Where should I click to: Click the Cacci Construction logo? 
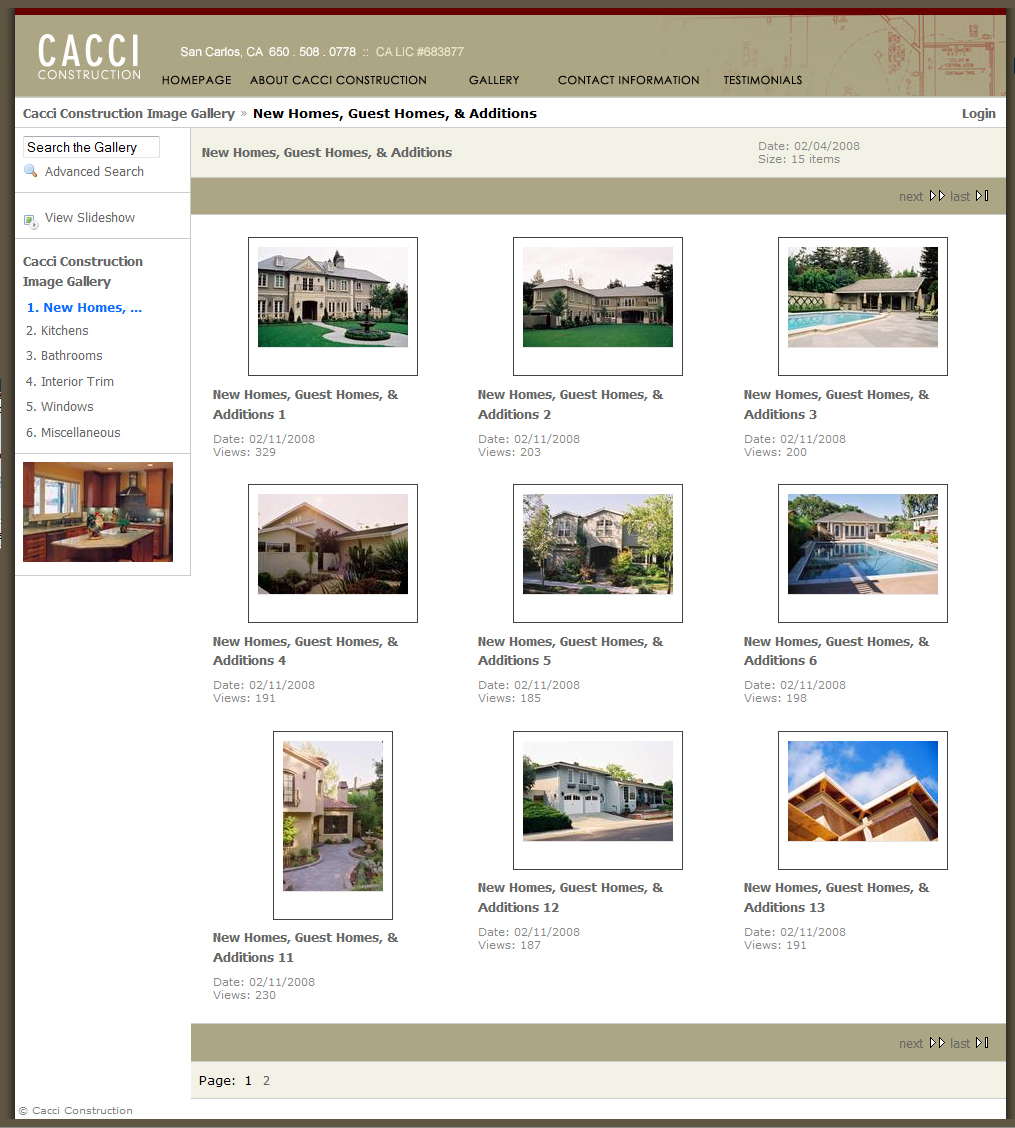point(89,57)
